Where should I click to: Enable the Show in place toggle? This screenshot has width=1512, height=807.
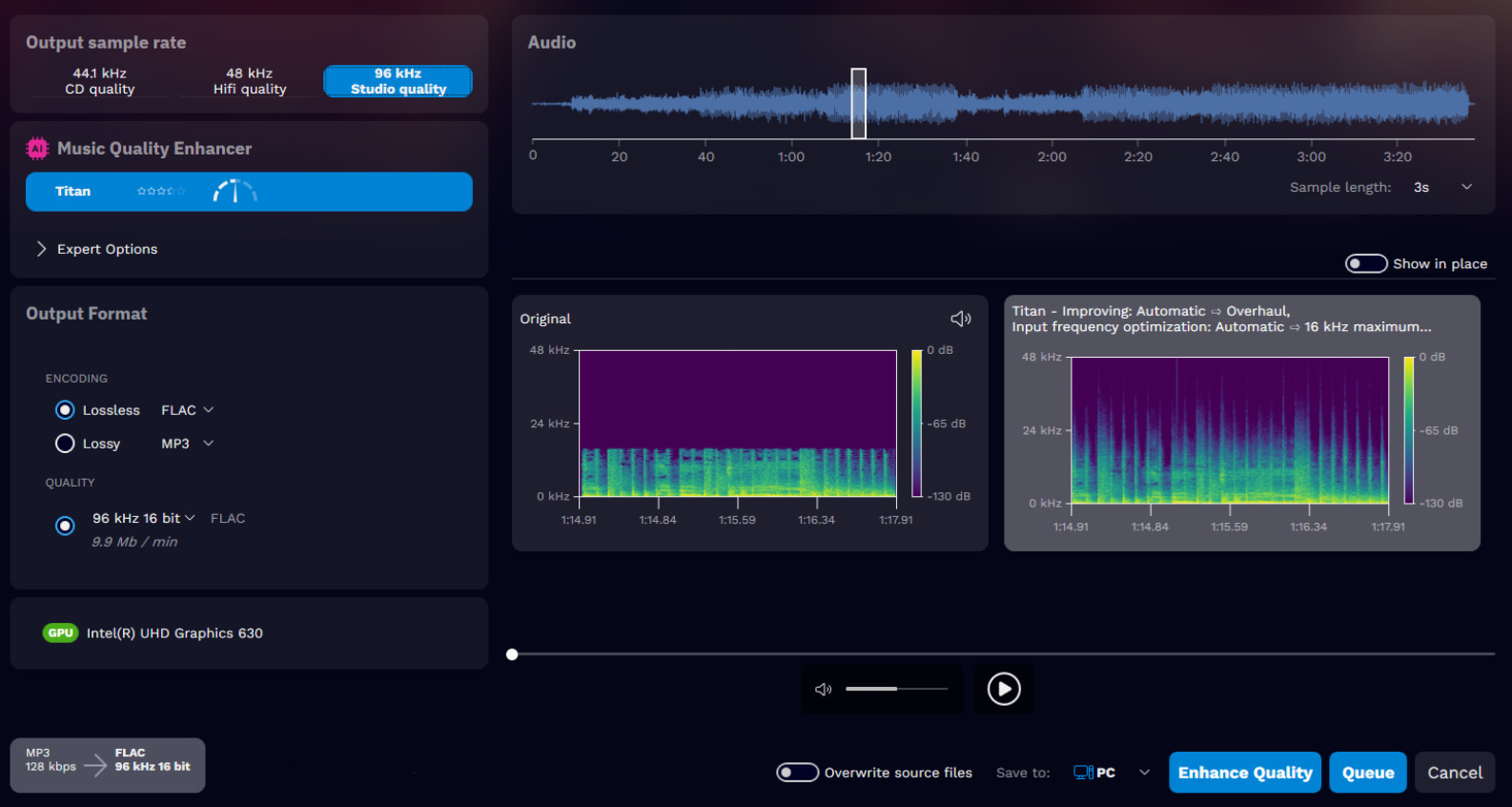click(1365, 264)
